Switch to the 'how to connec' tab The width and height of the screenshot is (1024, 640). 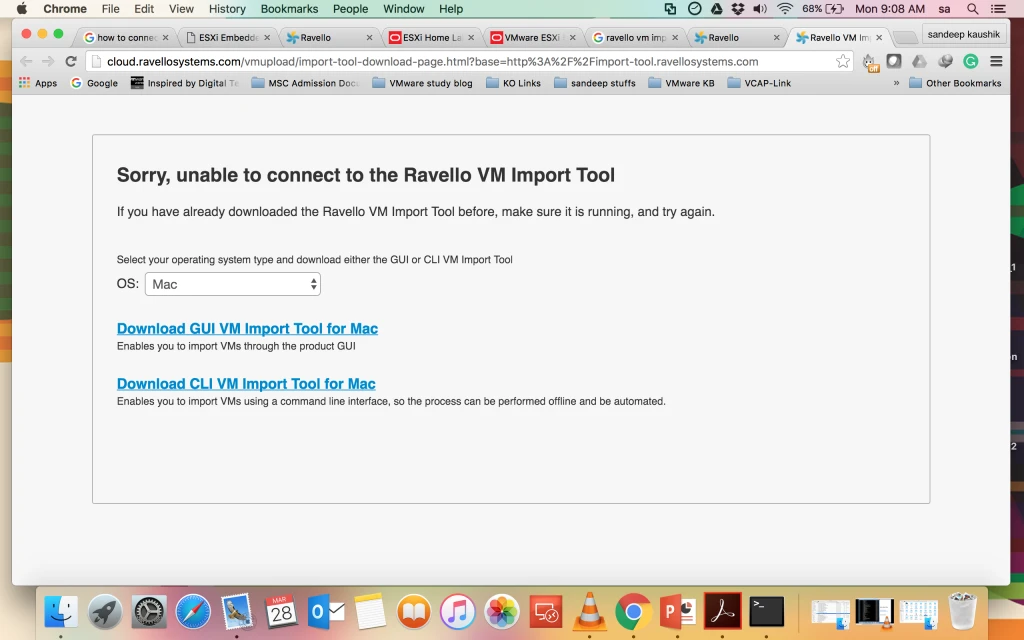[x=125, y=38]
